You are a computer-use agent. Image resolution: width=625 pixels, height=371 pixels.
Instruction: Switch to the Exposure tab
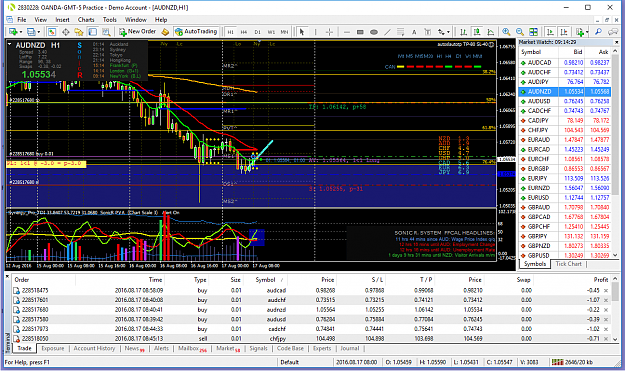pos(53,348)
